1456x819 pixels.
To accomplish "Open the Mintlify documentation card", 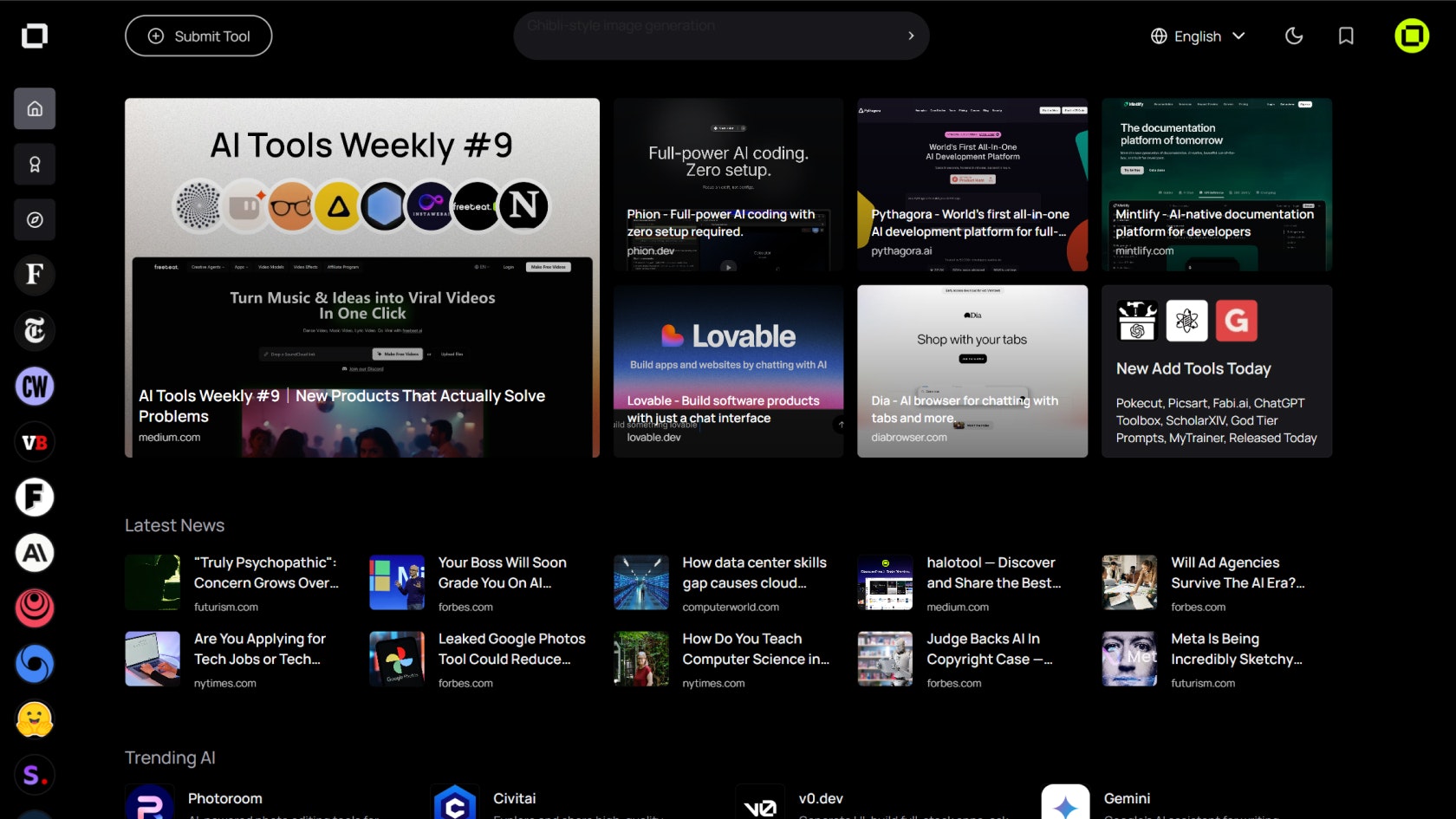I will pos(1217,185).
